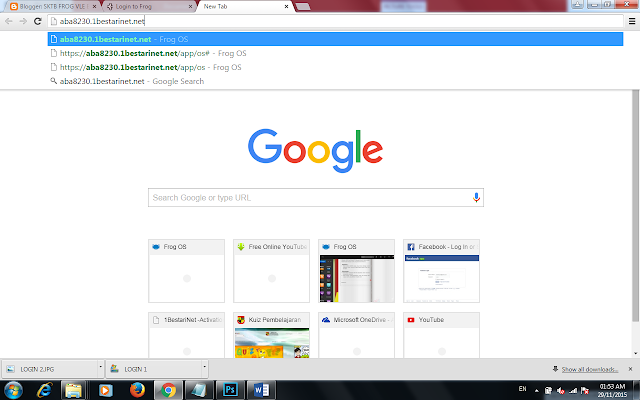Switch to the Chrome taskbar button
Viewport: 640px width, 400px height.
[x=168, y=391]
